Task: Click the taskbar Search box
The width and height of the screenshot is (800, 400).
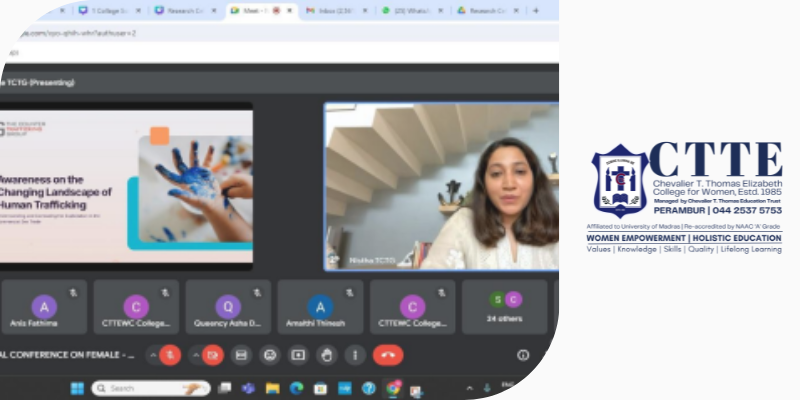Action: [x=151, y=389]
